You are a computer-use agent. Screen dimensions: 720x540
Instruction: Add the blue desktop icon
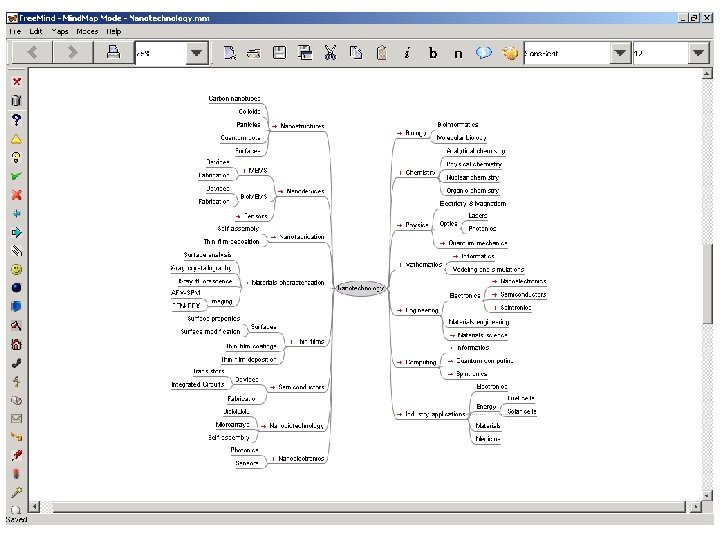(17, 306)
